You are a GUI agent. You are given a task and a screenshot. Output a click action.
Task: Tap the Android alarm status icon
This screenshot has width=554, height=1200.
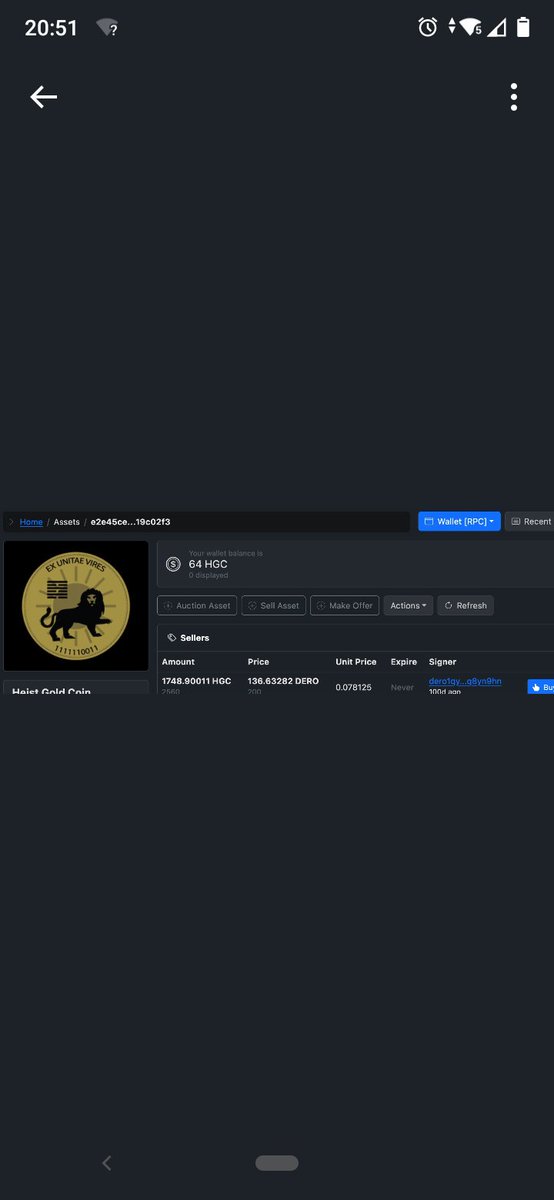coord(428,28)
